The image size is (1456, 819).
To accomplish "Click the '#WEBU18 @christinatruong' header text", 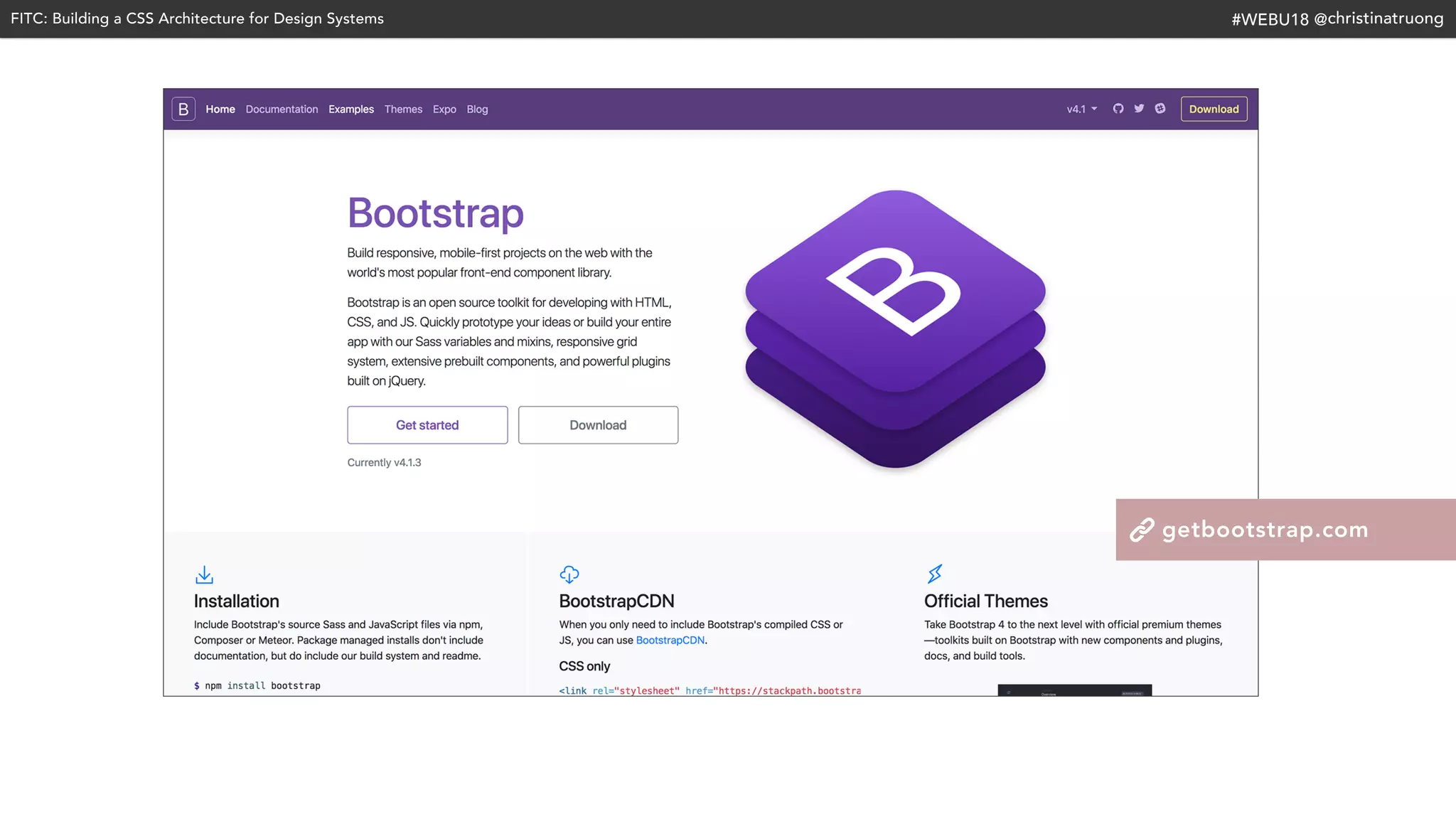I will point(1337,19).
